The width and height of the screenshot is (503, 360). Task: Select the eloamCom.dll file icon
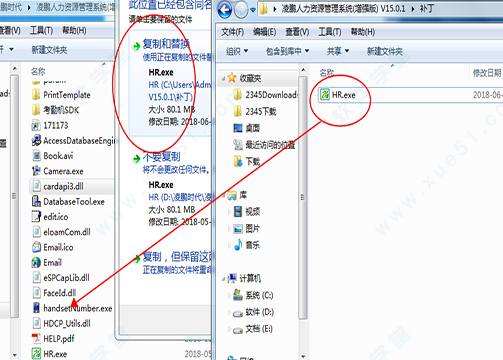click(36, 232)
